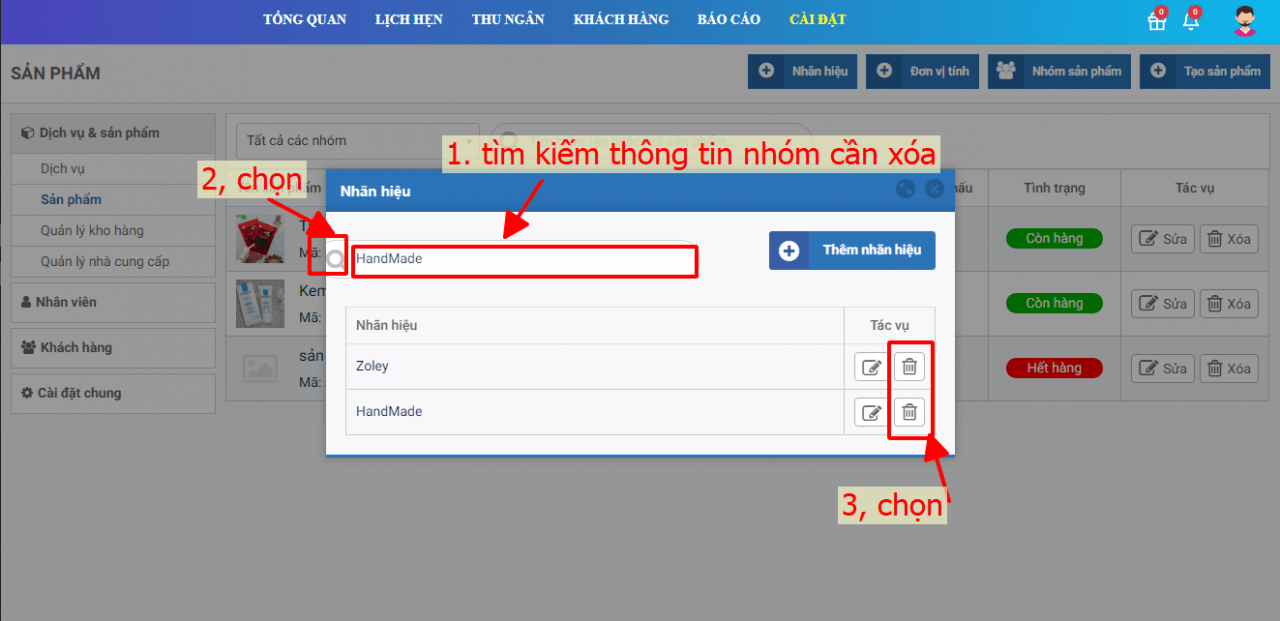Open the bell notifications icon

pyautogui.click(x=1191, y=21)
